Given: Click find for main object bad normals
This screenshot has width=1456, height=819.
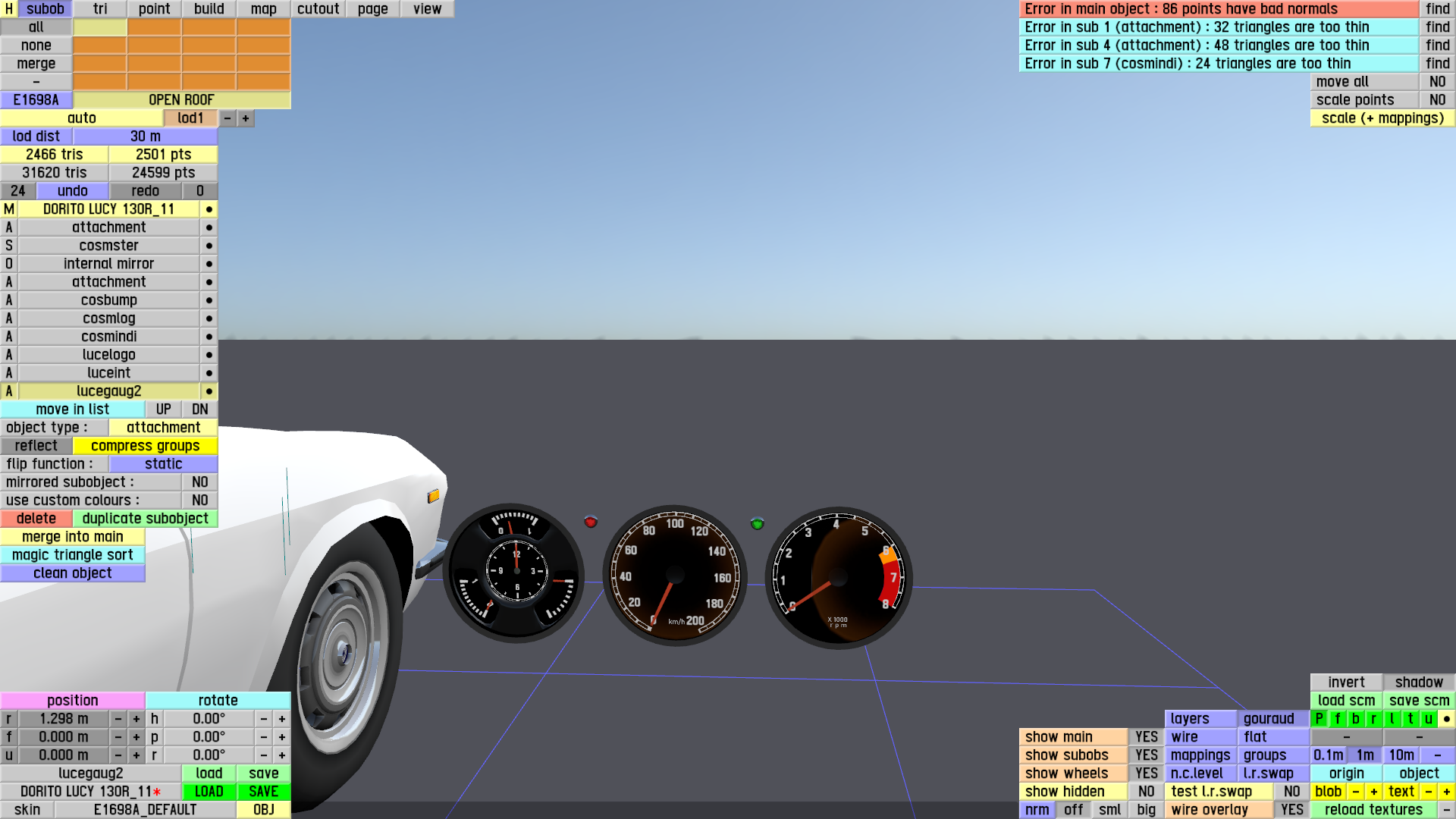Looking at the screenshot, I should pyautogui.click(x=1437, y=9).
